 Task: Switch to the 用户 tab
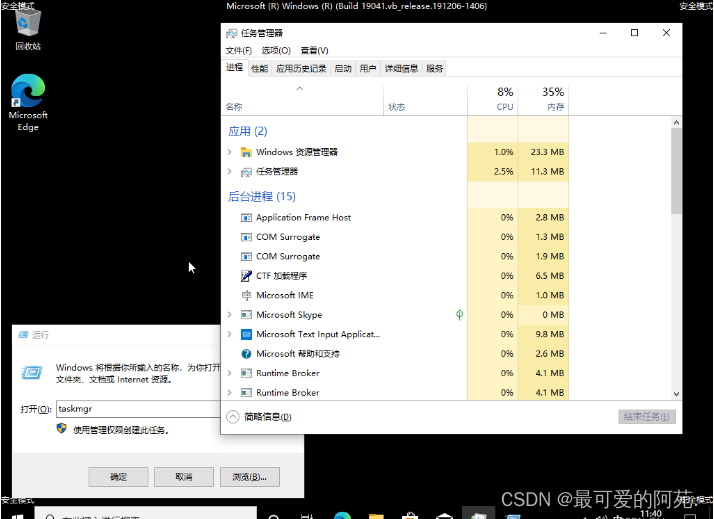coord(368,69)
